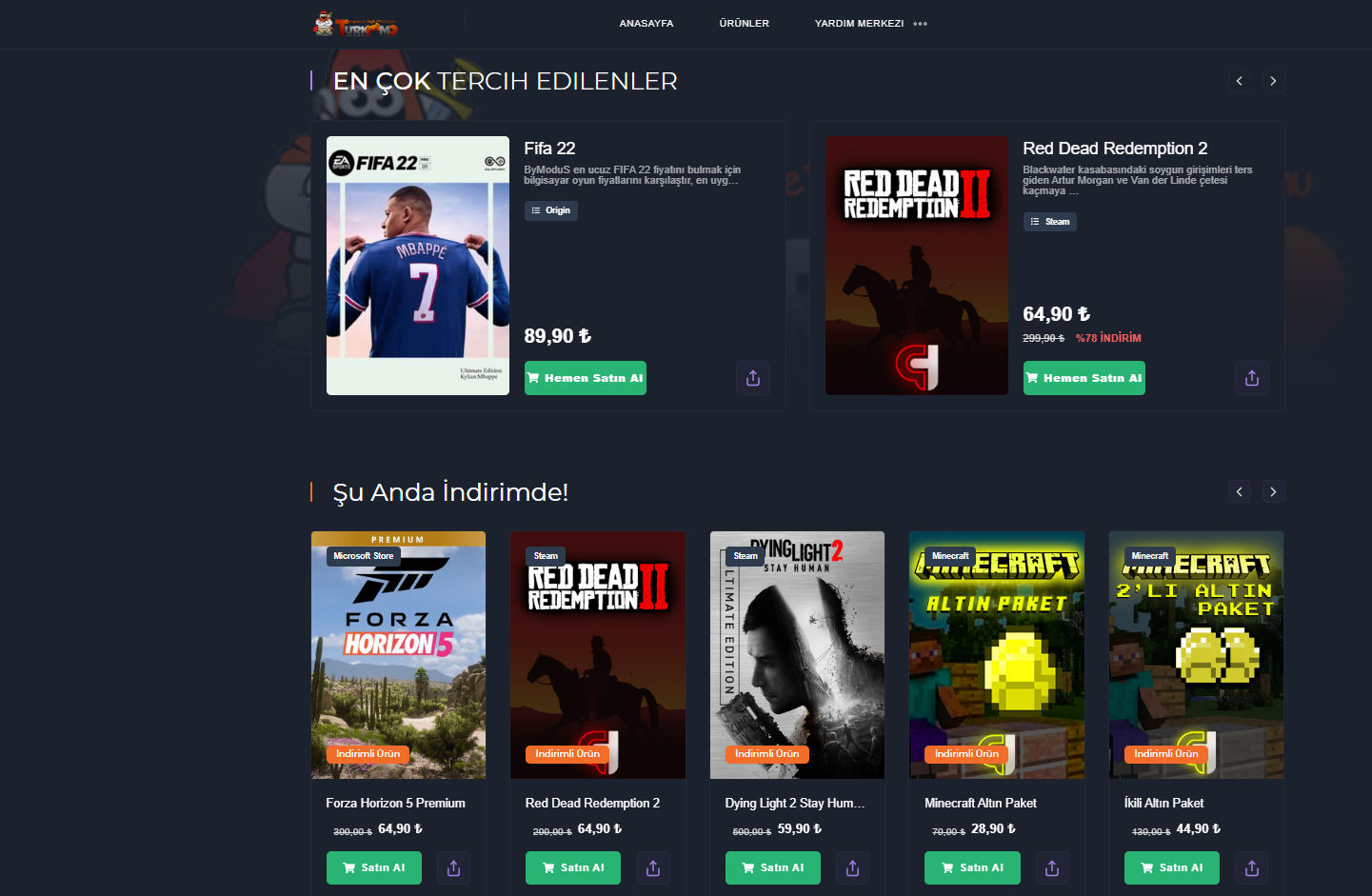The height and width of the screenshot is (896, 1372).
Task: Click Satın Al under Minecraft Altın Paket
Action: pos(972,868)
